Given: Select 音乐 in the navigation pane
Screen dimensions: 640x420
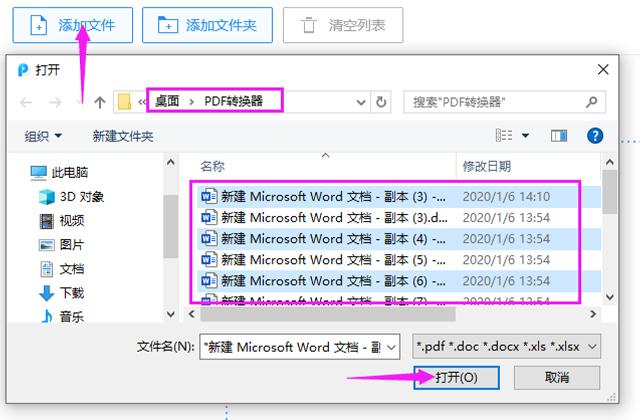Looking at the screenshot, I should (62, 316).
